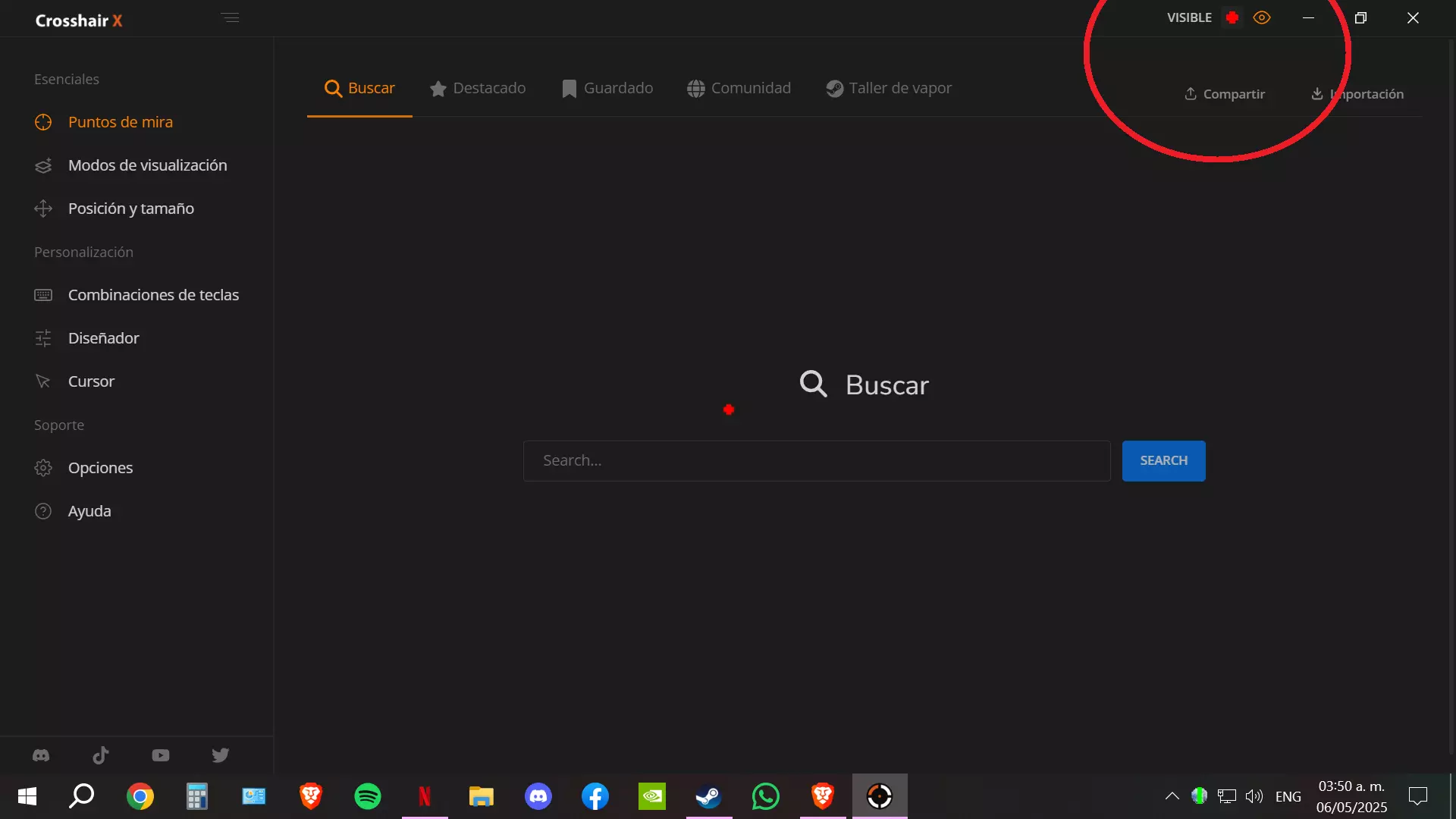Click the red crosshair preview icon

[x=1232, y=17]
